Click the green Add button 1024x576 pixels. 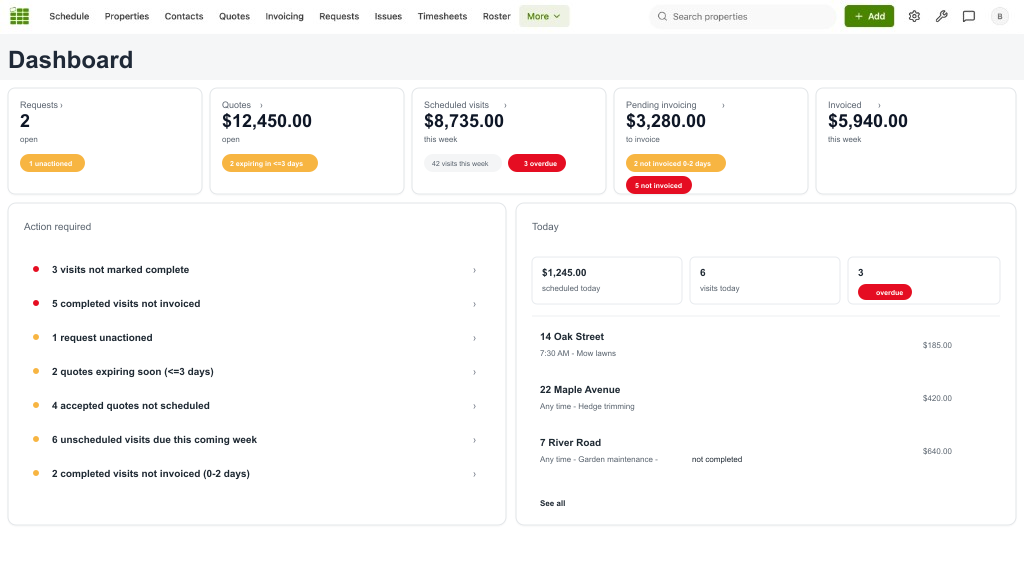[869, 16]
